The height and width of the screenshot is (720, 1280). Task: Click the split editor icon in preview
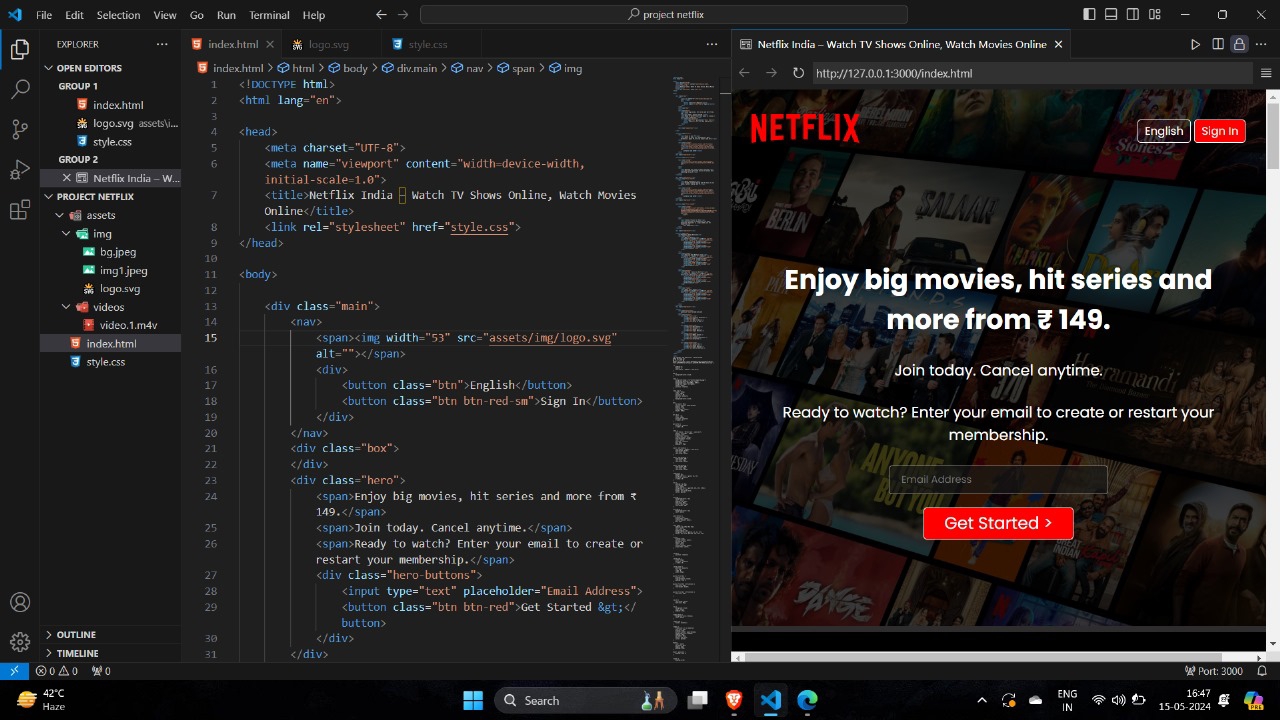pyautogui.click(x=1217, y=44)
